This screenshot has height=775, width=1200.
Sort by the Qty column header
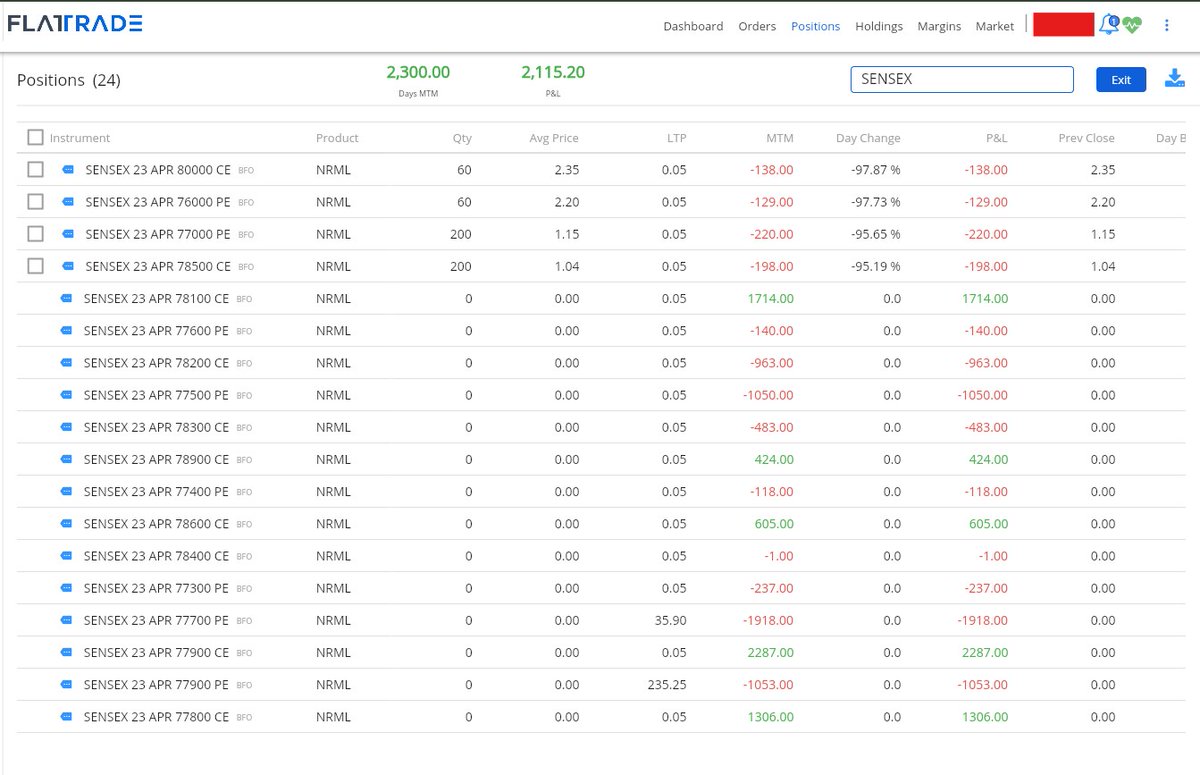tap(462, 138)
